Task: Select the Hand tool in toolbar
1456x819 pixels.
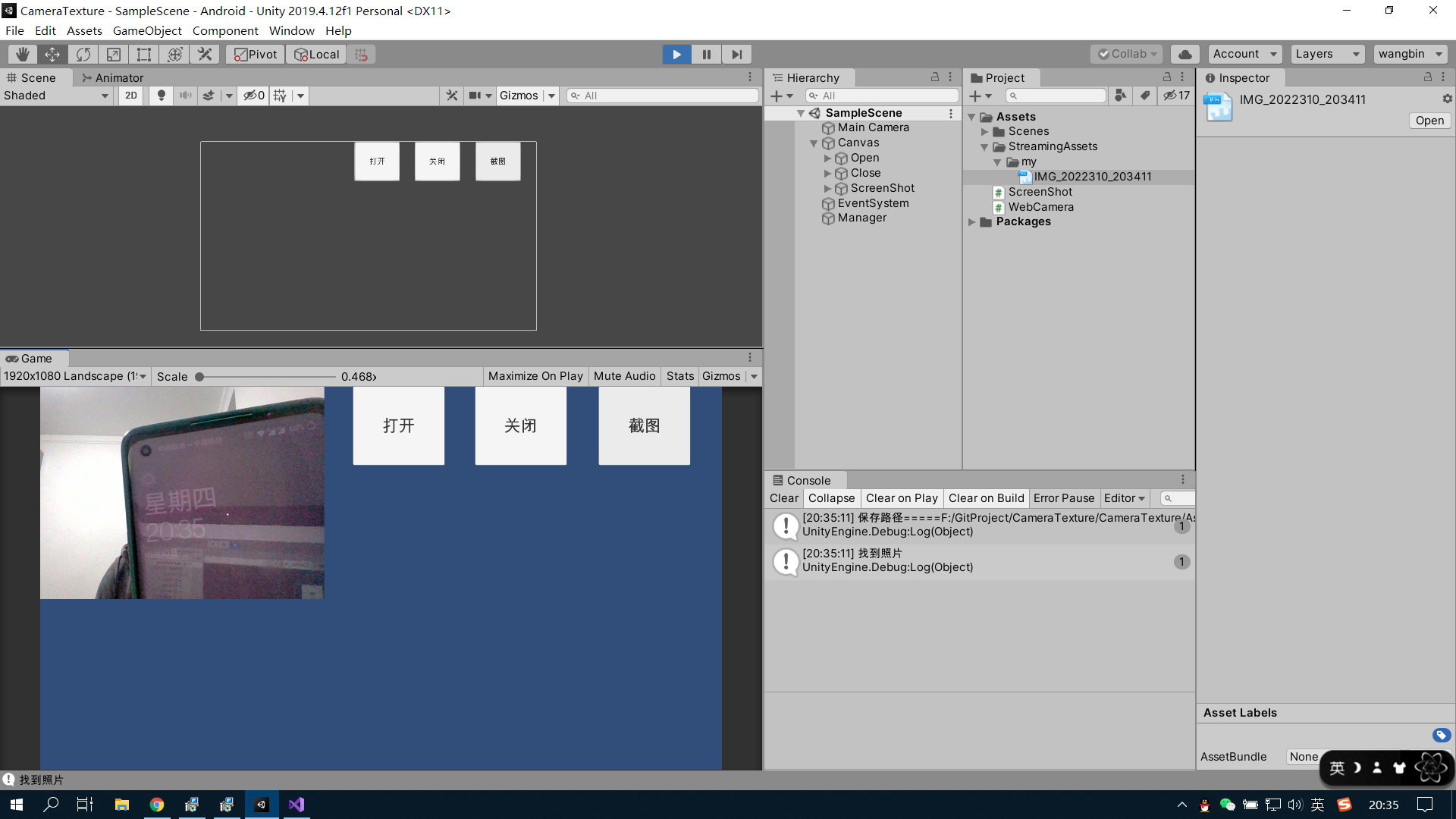Action: tap(23, 54)
